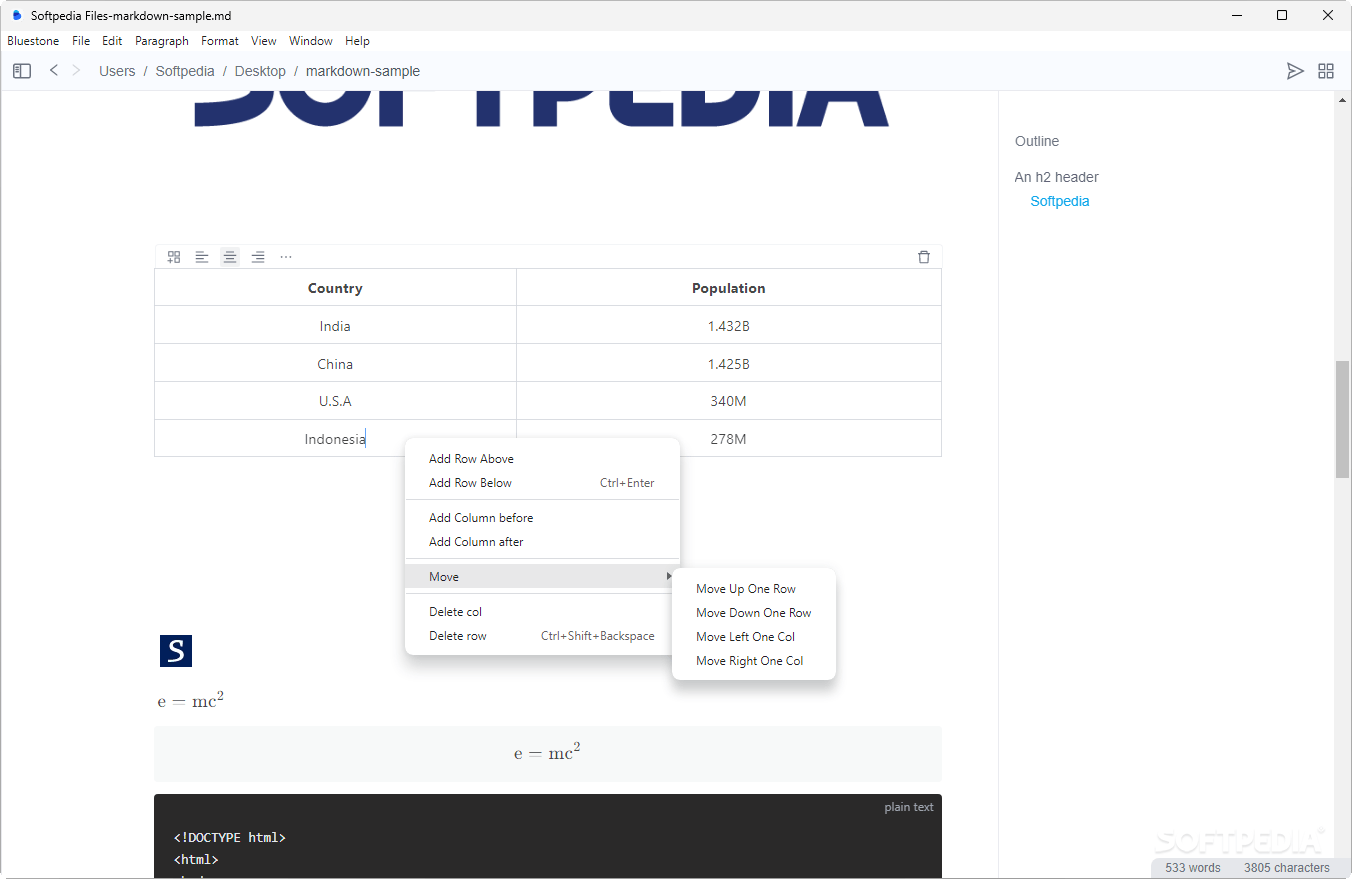
Task: Click the China table cell
Action: click(335, 364)
